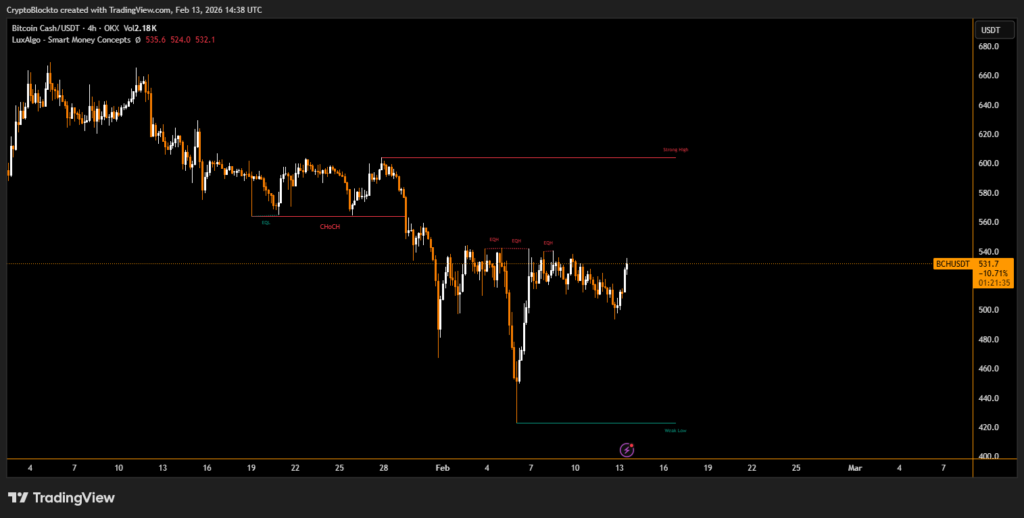Open the LuxAlgo Smart Money Concepts indicator legend
1024x518 pixels.
[x=70, y=39]
